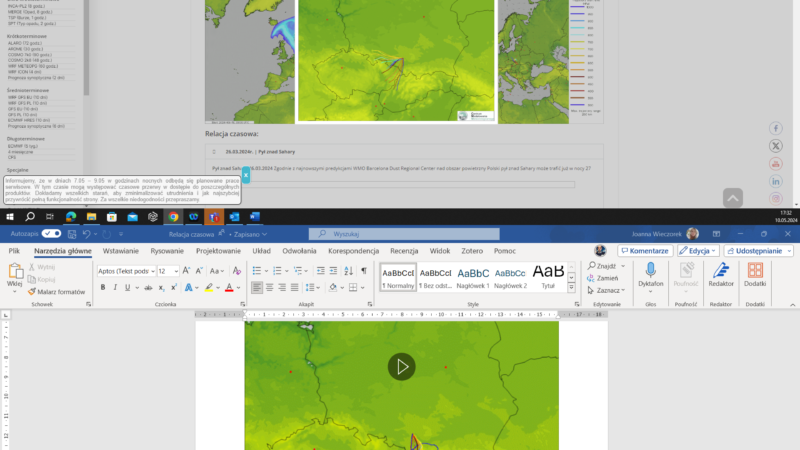Apply Underline formatting
This screenshot has height=450, width=800.
127,288
